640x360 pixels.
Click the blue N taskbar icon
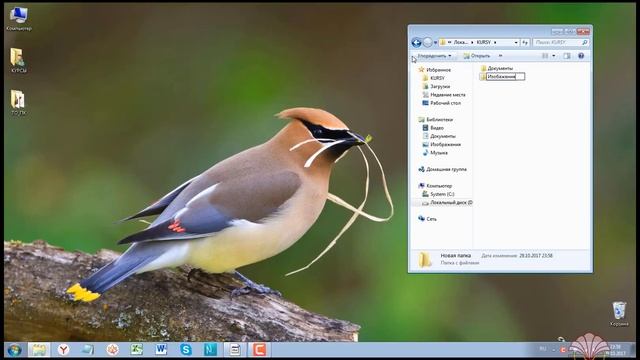point(210,350)
